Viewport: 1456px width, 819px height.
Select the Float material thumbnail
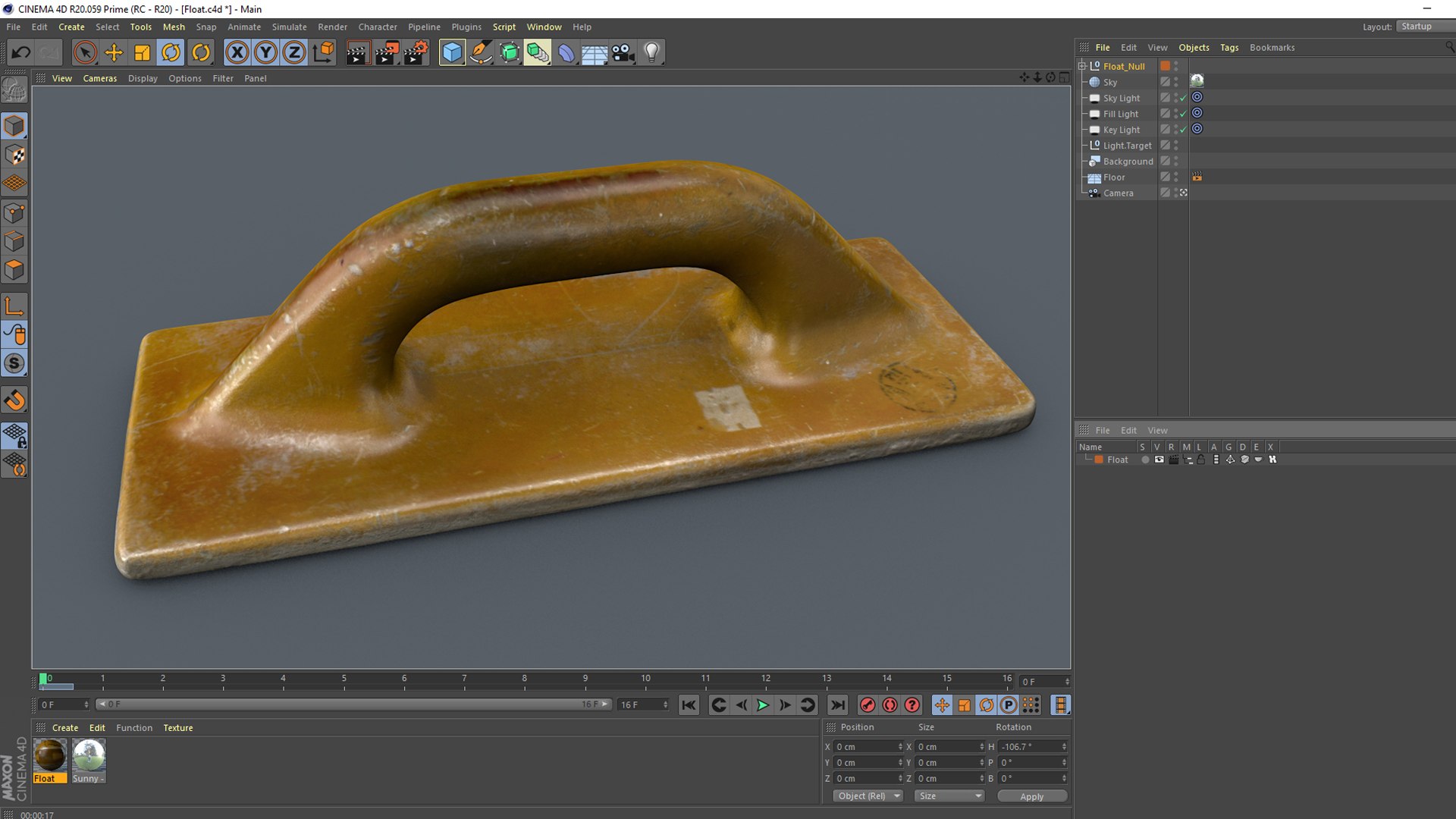50,761
